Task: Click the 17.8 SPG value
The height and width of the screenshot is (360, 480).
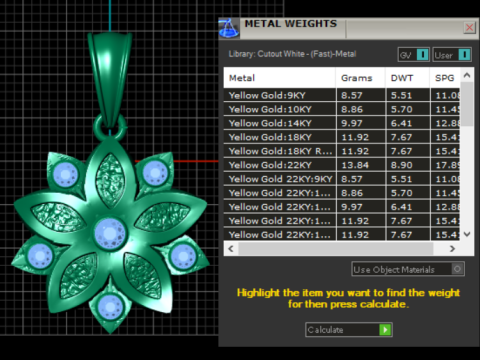Action: pyautogui.click(x=448, y=165)
